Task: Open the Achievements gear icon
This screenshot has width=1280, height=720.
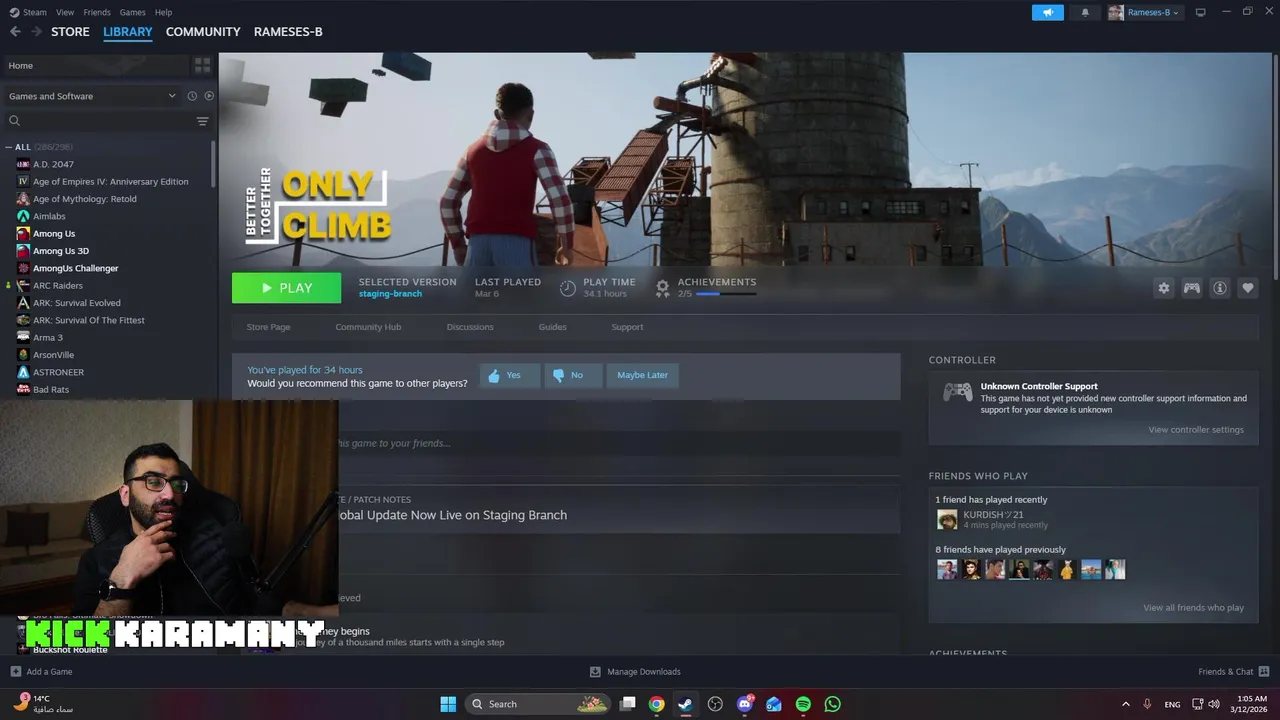Action: 662,288
